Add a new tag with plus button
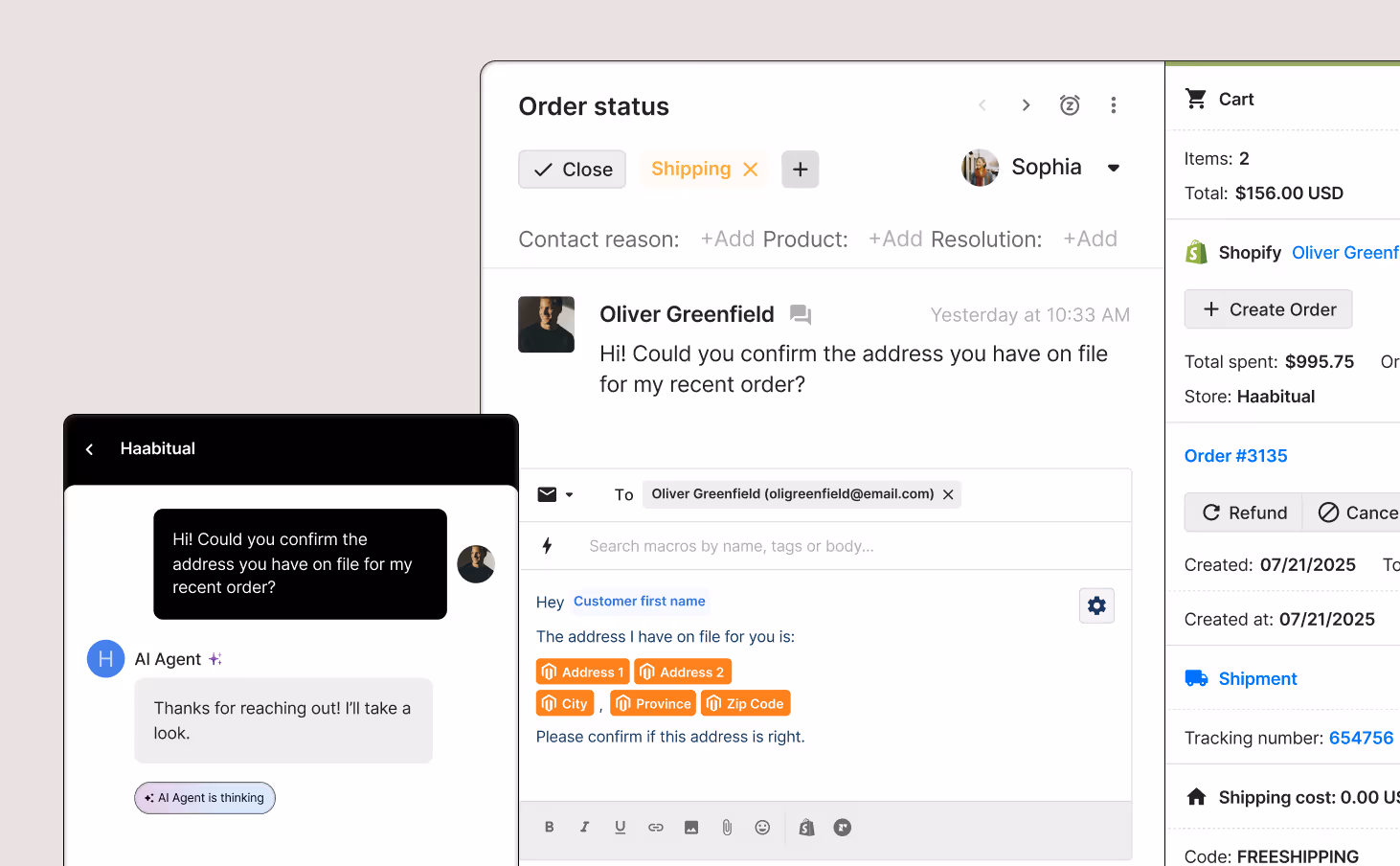 coord(801,170)
